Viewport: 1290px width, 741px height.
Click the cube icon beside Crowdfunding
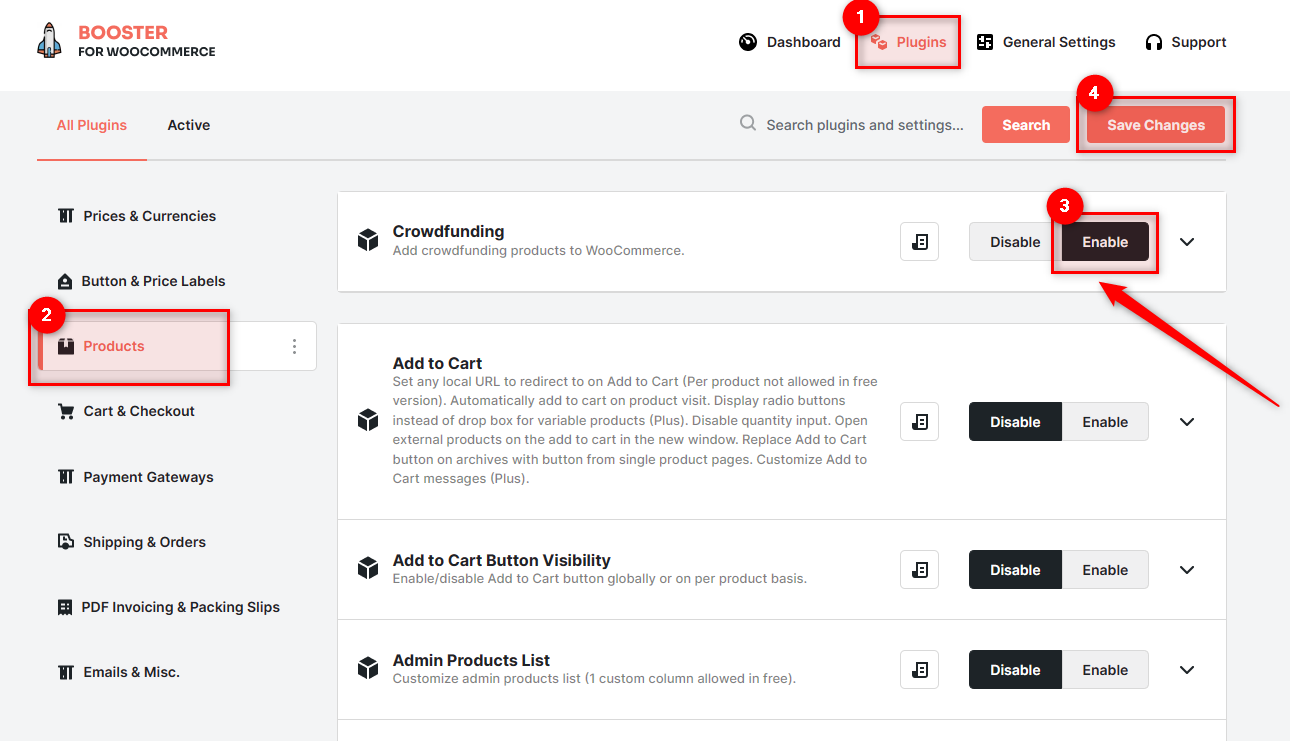click(368, 240)
